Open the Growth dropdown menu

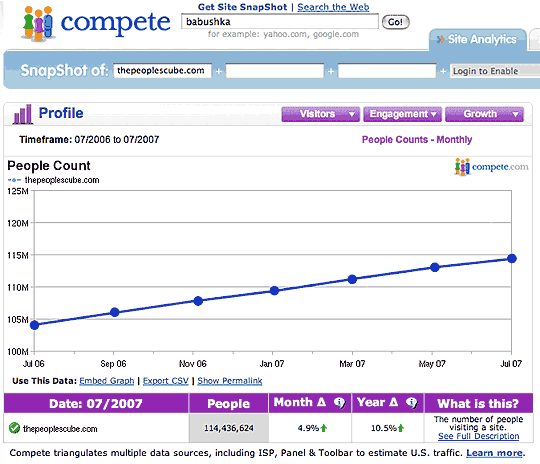tap(484, 114)
